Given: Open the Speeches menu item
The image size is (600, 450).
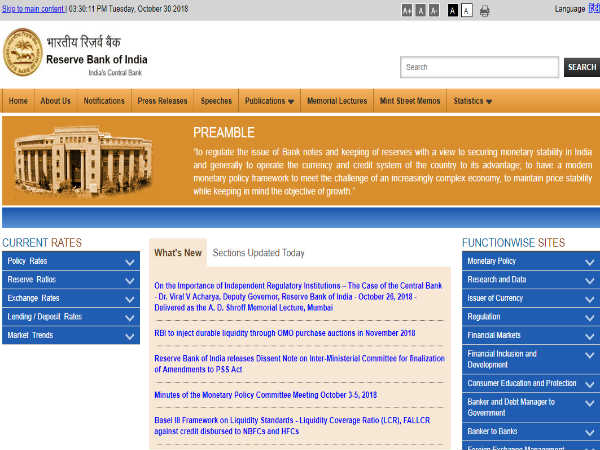Looking at the screenshot, I should pyautogui.click(x=216, y=101).
